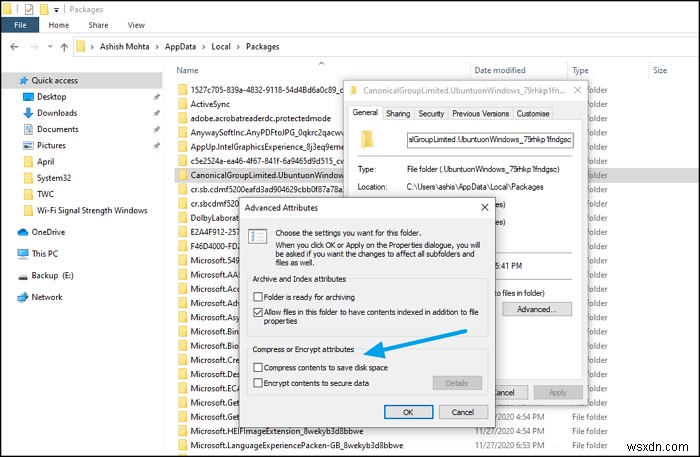
Task: Open the April folder in sidebar
Action: tap(45, 162)
